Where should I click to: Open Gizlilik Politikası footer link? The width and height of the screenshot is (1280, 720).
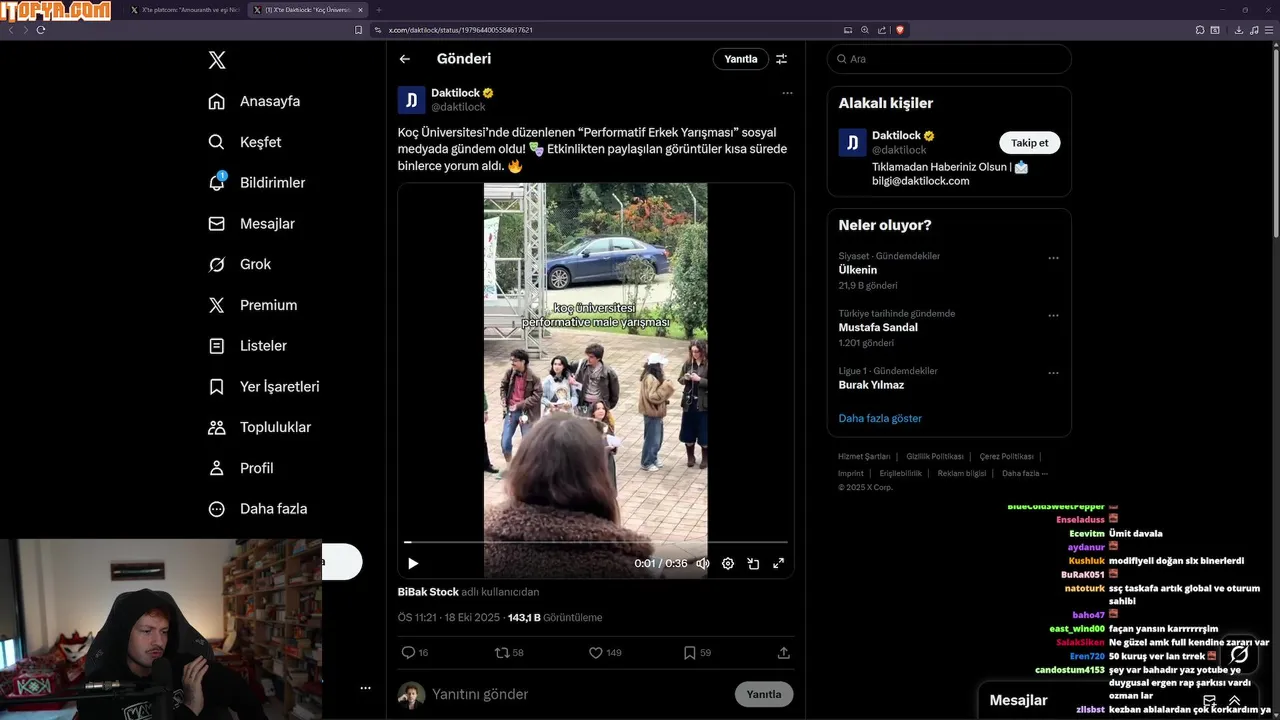tap(935, 456)
